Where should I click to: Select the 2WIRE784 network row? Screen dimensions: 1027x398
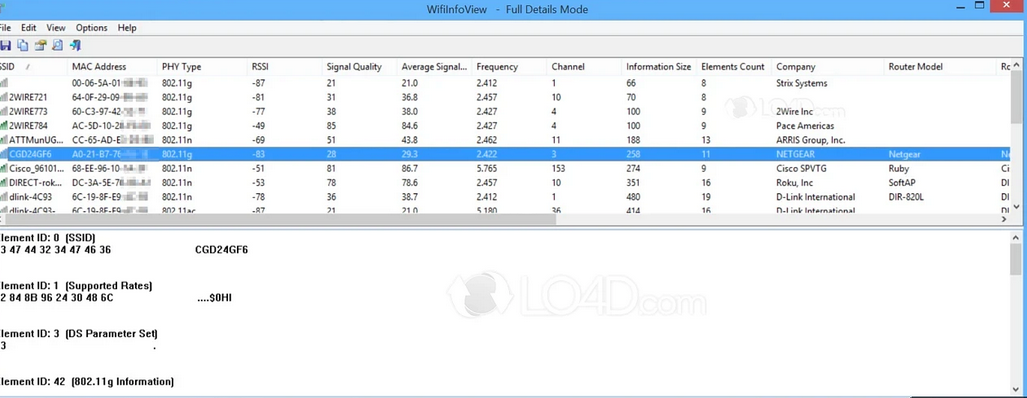pos(504,126)
